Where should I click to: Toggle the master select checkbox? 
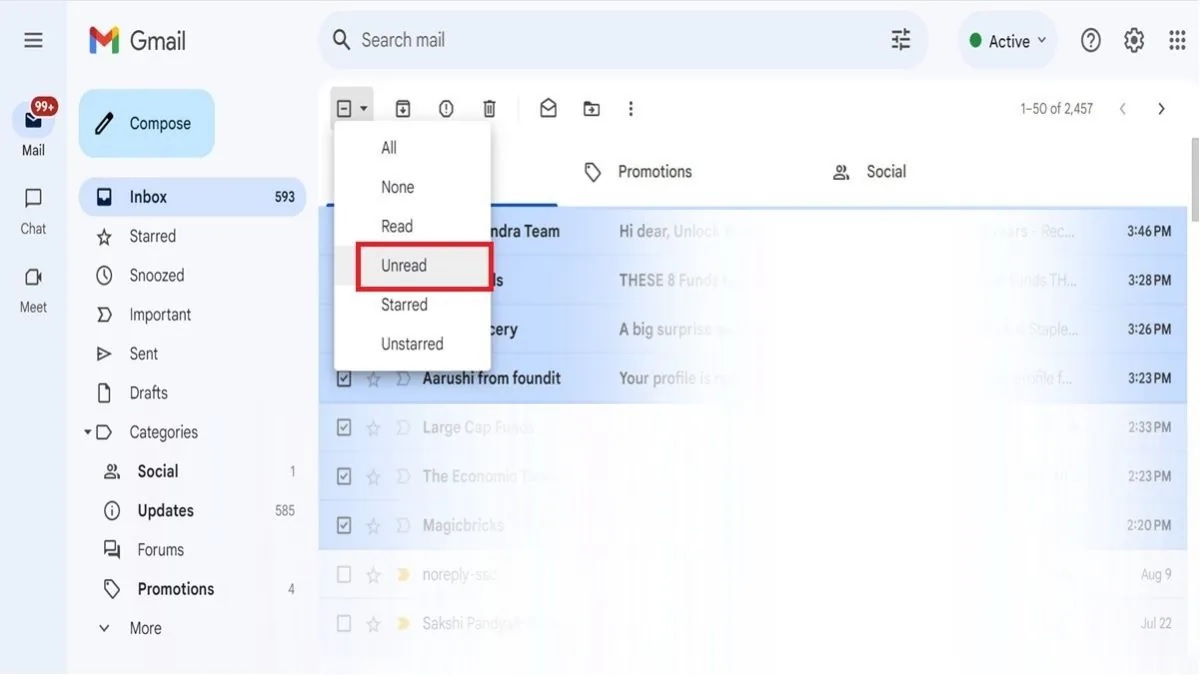(x=344, y=108)
